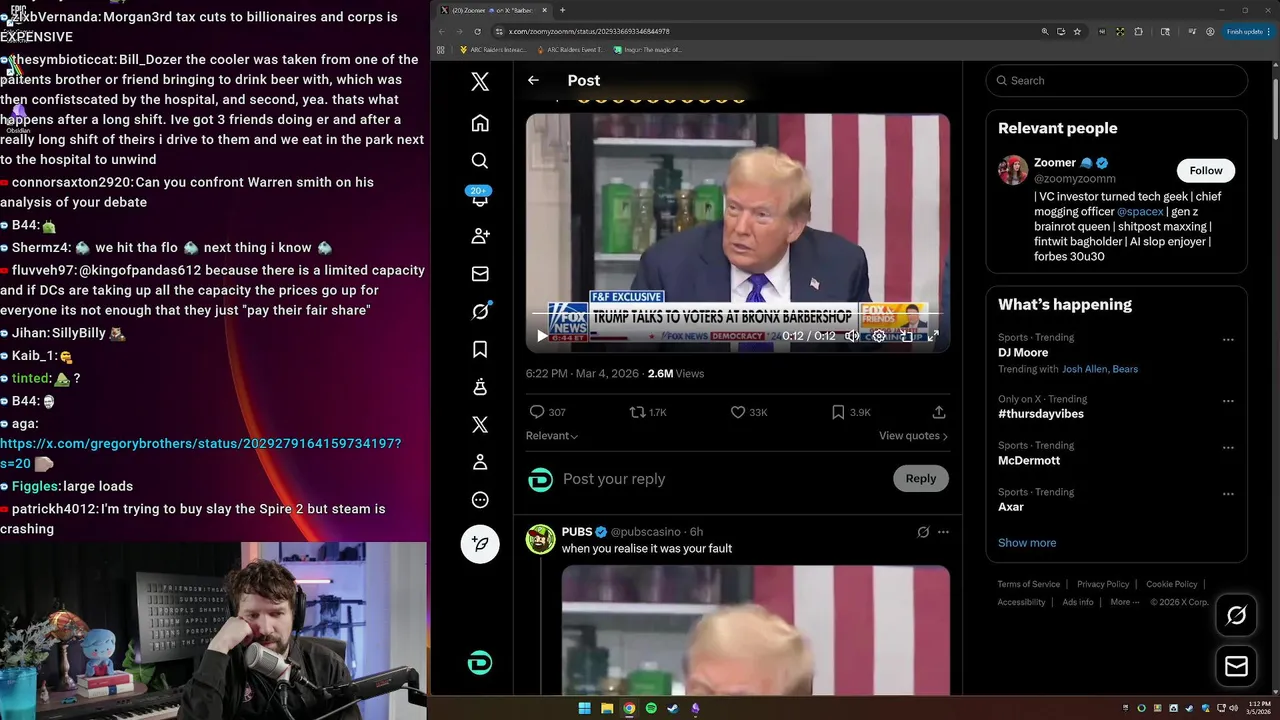This screenshot has width=1280, height=720.
Task: Open the Follow people sidebar icon
Action: point(480,236)
